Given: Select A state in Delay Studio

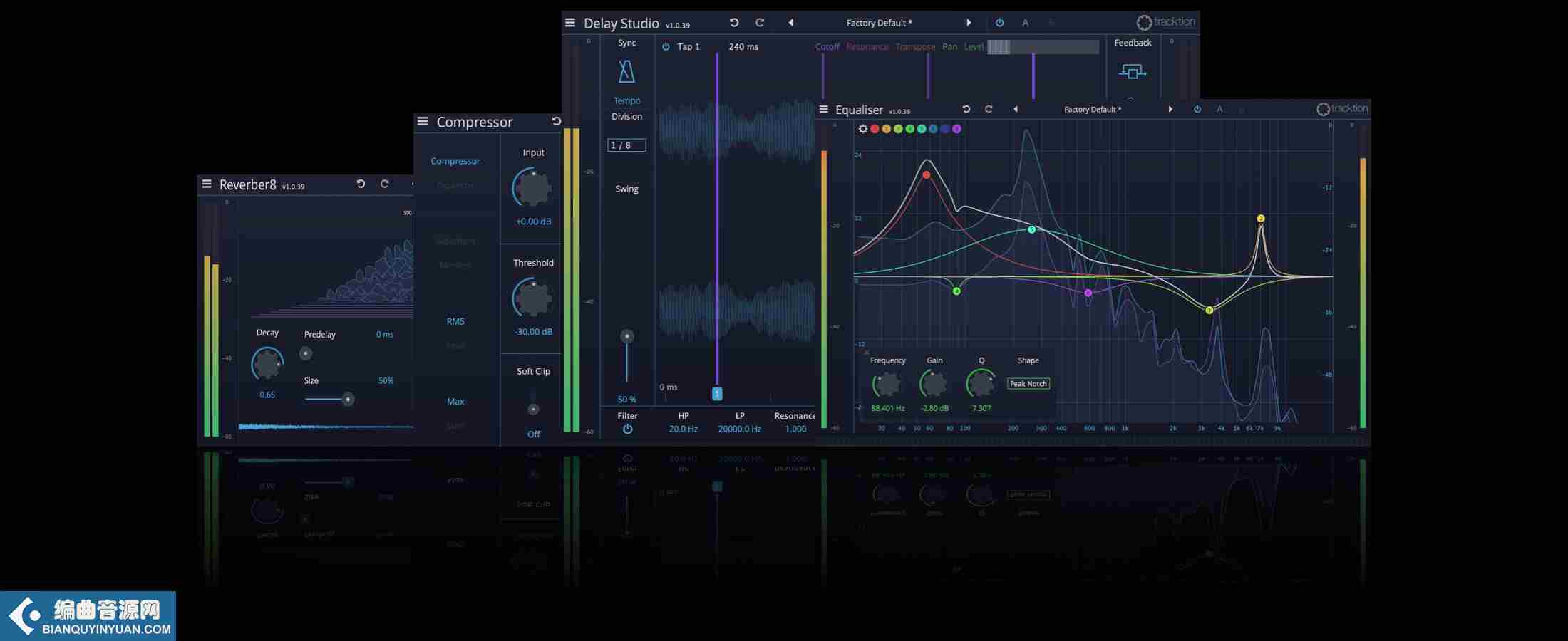Looking at the screenshot, I should [1025, 23].
